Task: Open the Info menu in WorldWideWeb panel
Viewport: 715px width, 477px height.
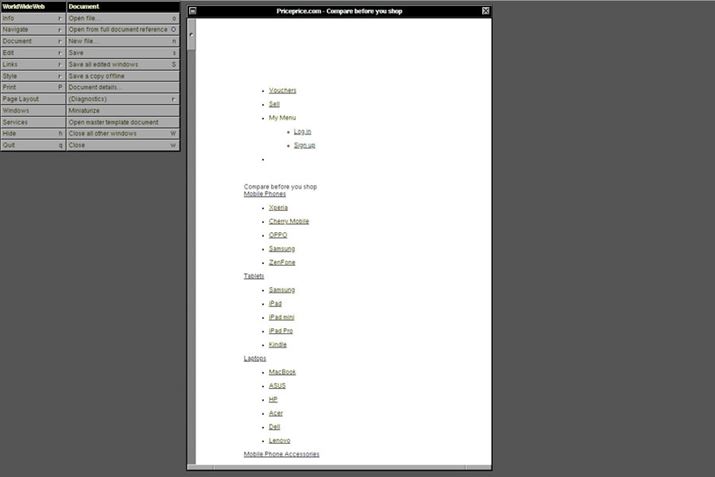Action: pos(33,18)
